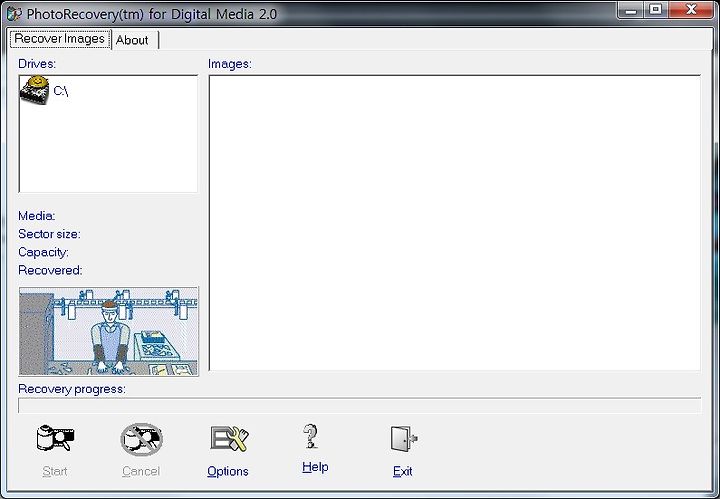Click the Capacity: label
This screenshot has width=720, height=499.
click(x=43, y=252)
